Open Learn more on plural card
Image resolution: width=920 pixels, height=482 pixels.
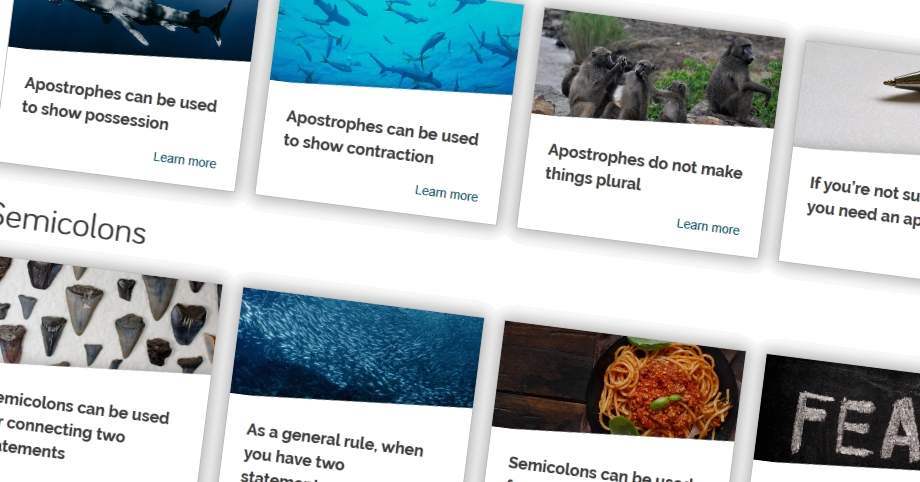(x=708, y=227)
